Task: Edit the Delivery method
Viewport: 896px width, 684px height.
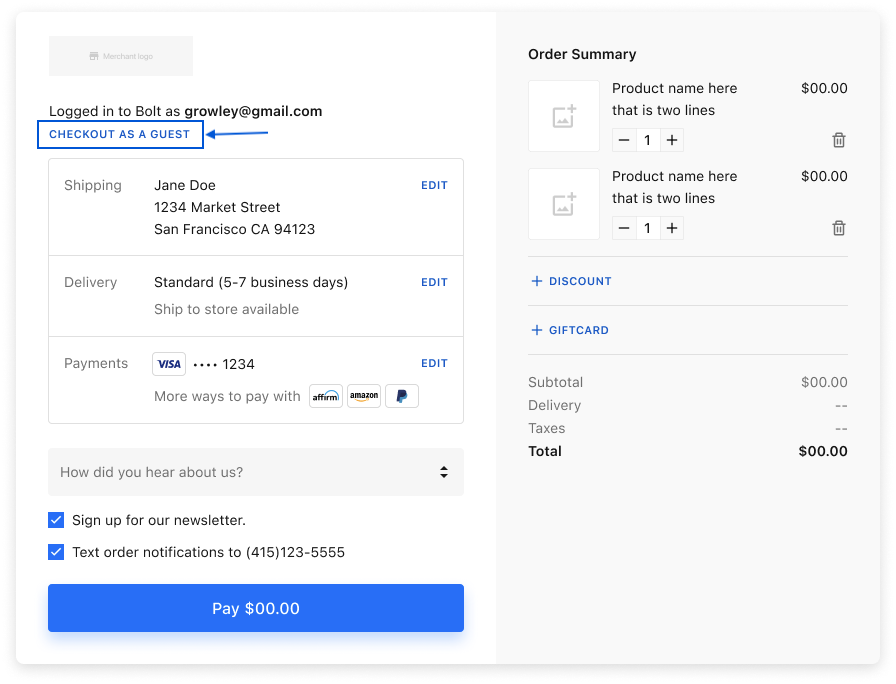Action: tap(434, 282)
